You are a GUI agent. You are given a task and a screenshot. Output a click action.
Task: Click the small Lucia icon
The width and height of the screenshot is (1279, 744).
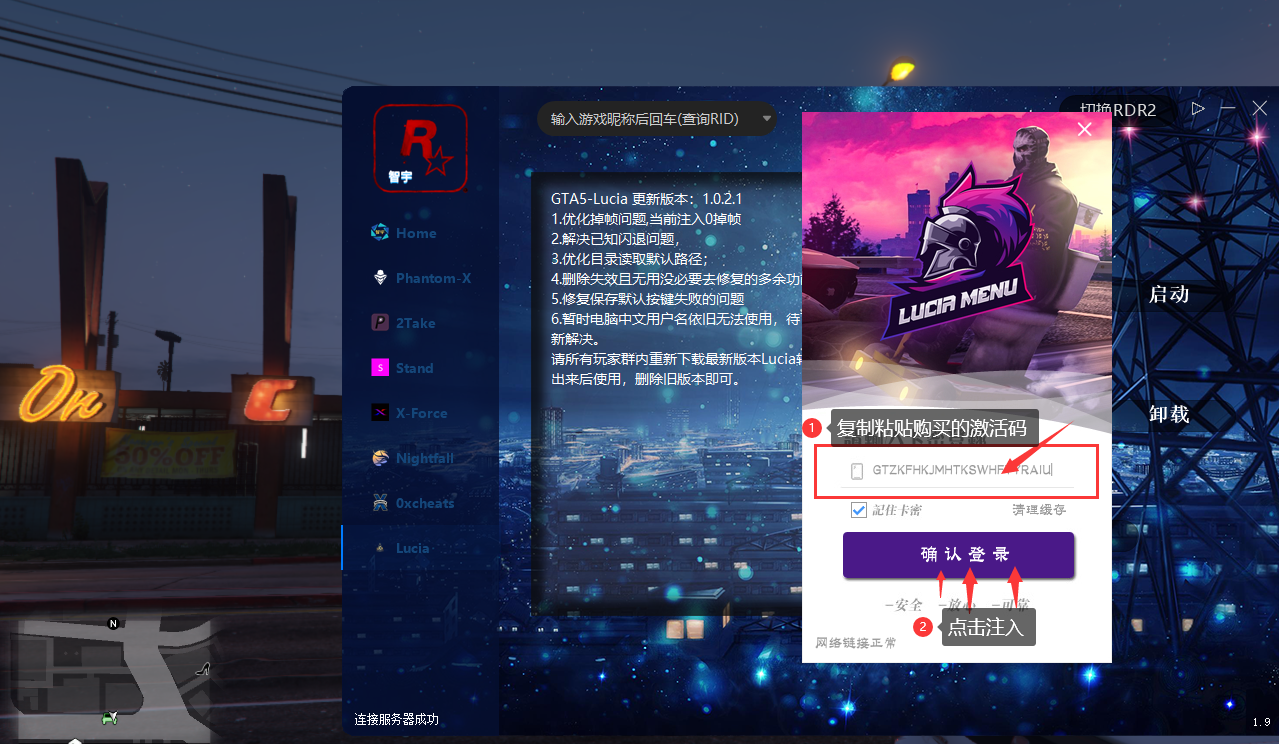point(380,548)
